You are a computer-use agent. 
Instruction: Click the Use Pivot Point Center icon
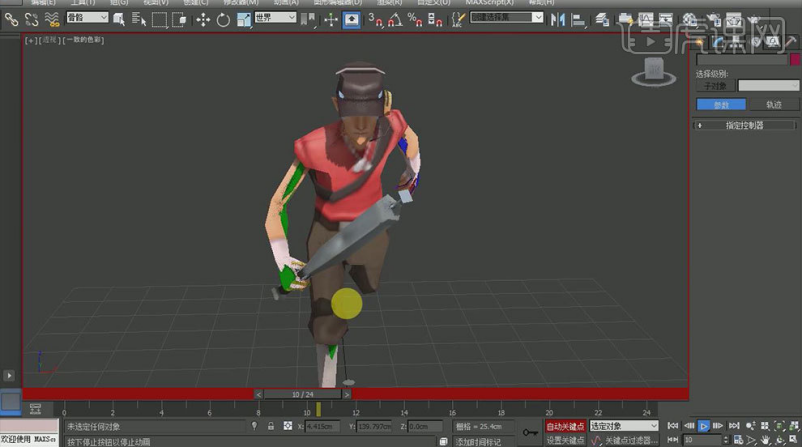pos(307,20)
